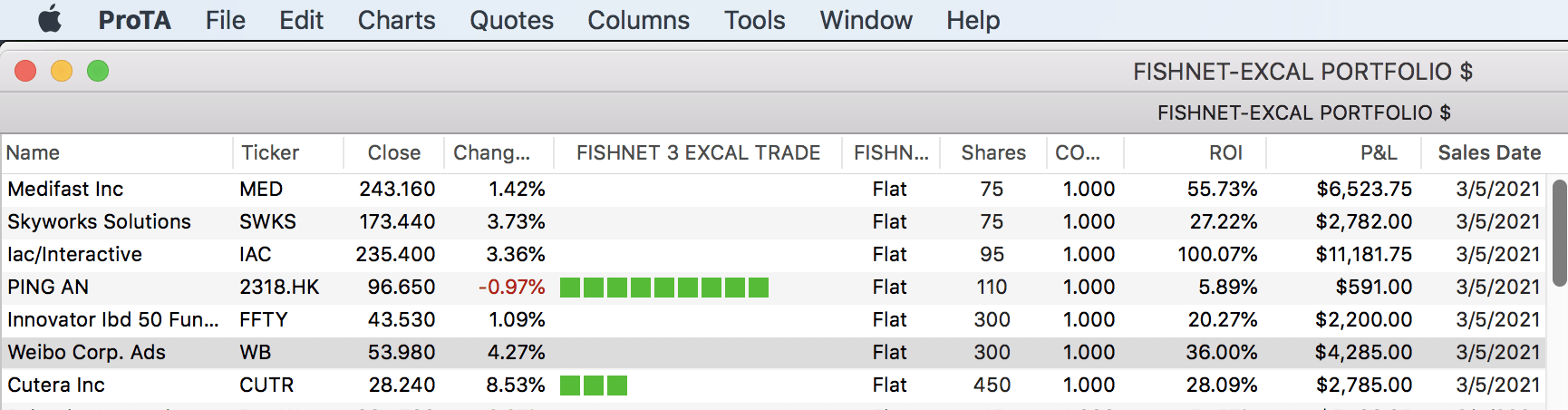Click close price 235.400
The width and height of the screenshot is (1568, 410).
395,254
